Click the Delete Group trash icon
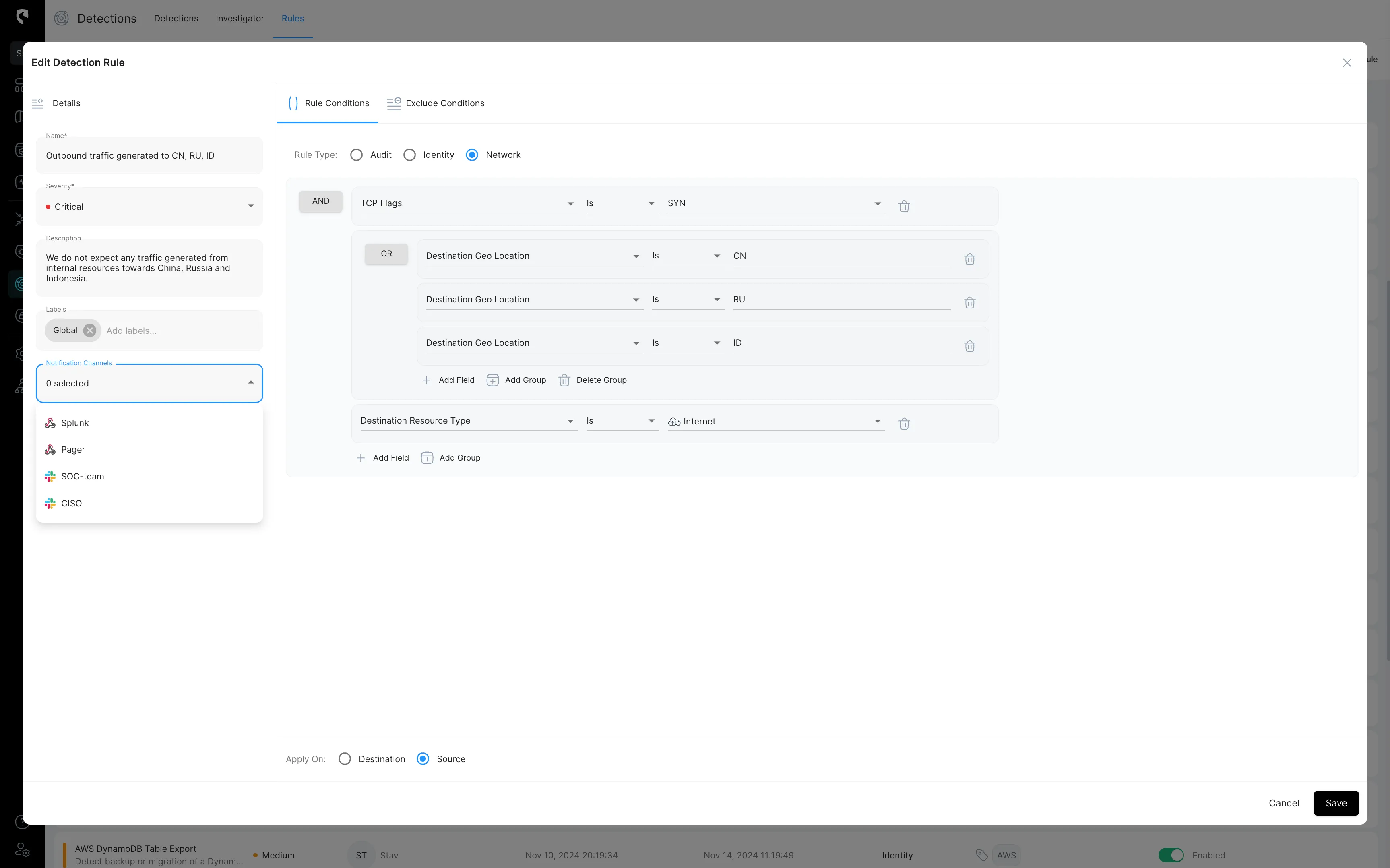This screenshot has width=1390, height=868. coord(564,380)
